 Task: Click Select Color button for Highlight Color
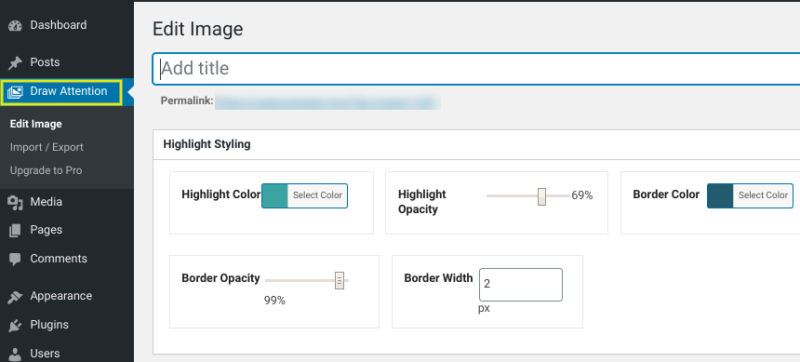317,196
